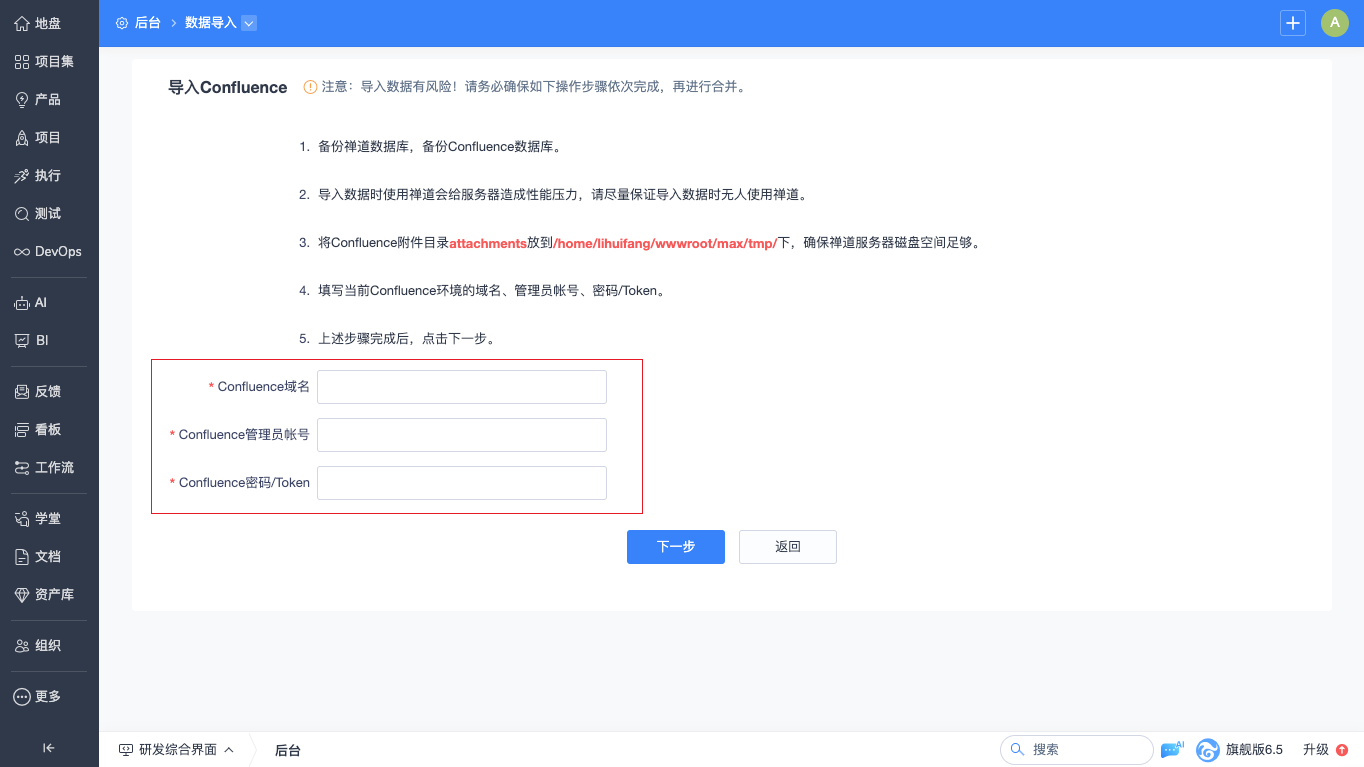The image size is (1364, 767).
Task: Click the 搜索 search box
Action: click(1077, 750)
